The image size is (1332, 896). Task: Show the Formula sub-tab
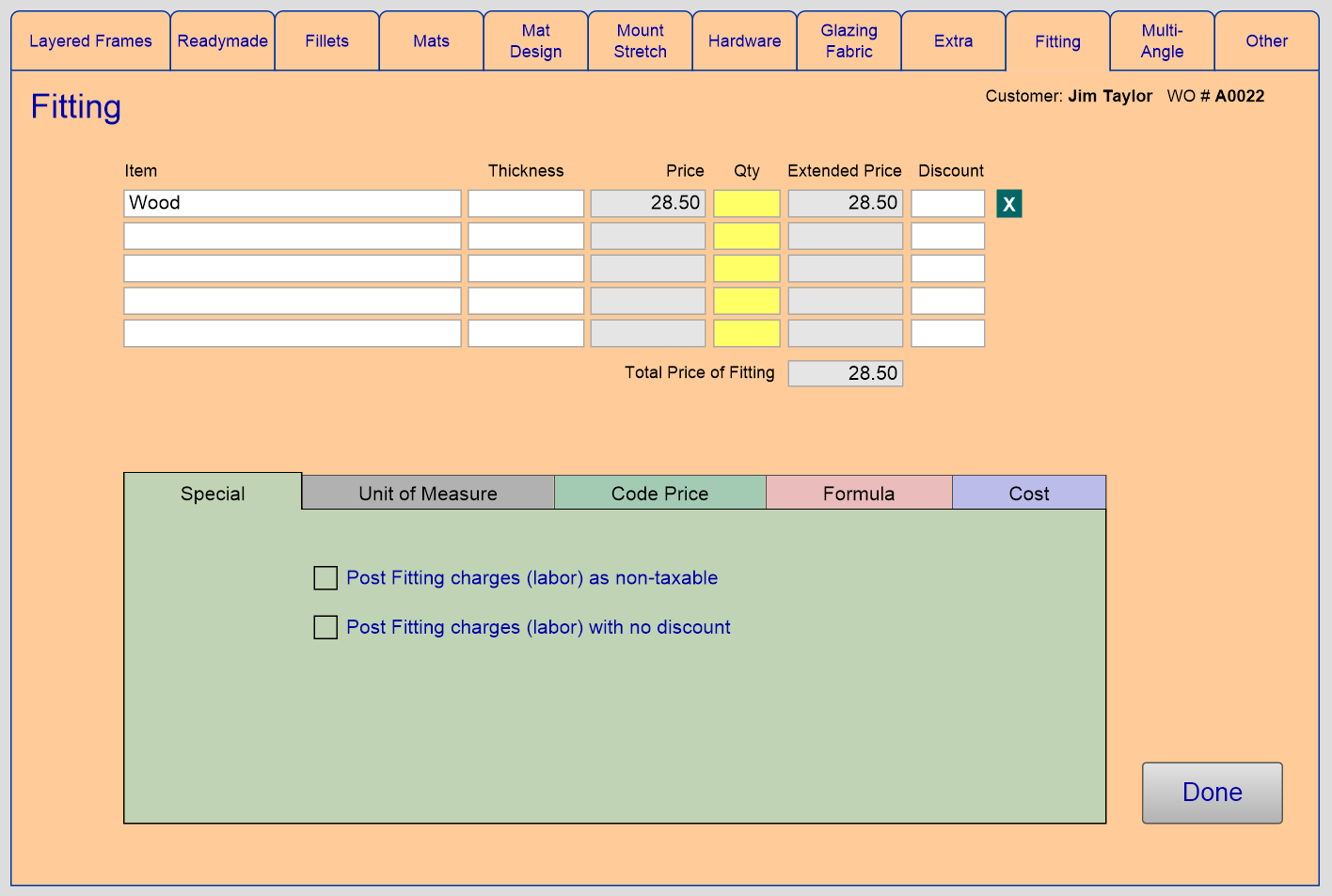[x=859, y=493]
